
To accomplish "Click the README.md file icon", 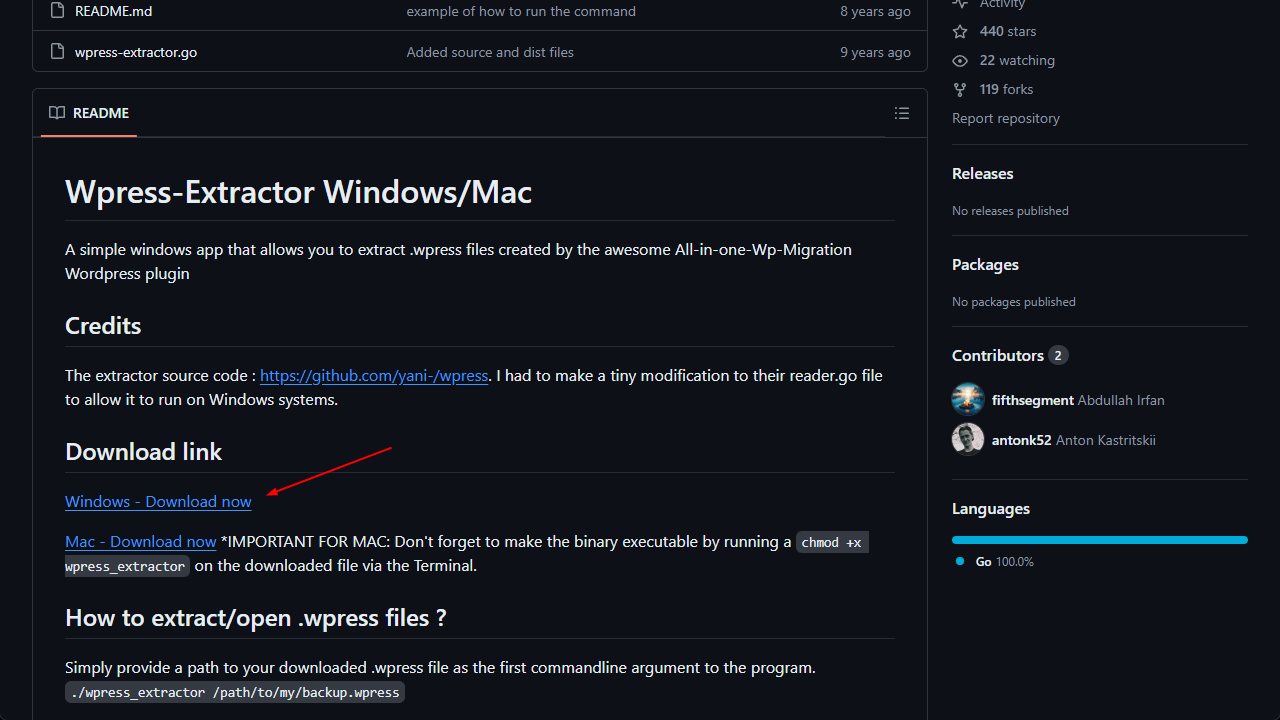I will coord(55,11).
